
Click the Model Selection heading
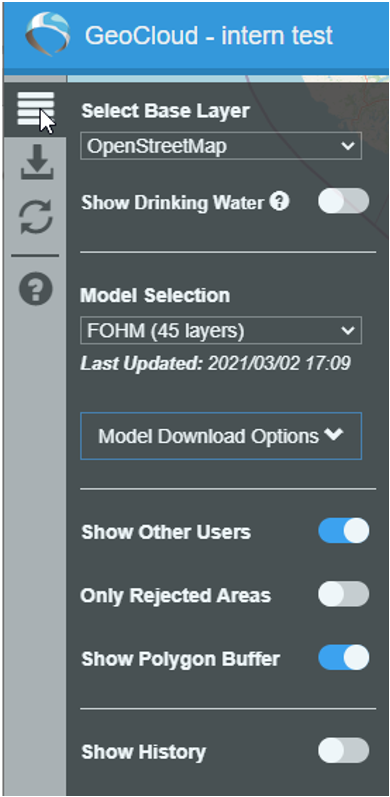[x=155, y=295]
